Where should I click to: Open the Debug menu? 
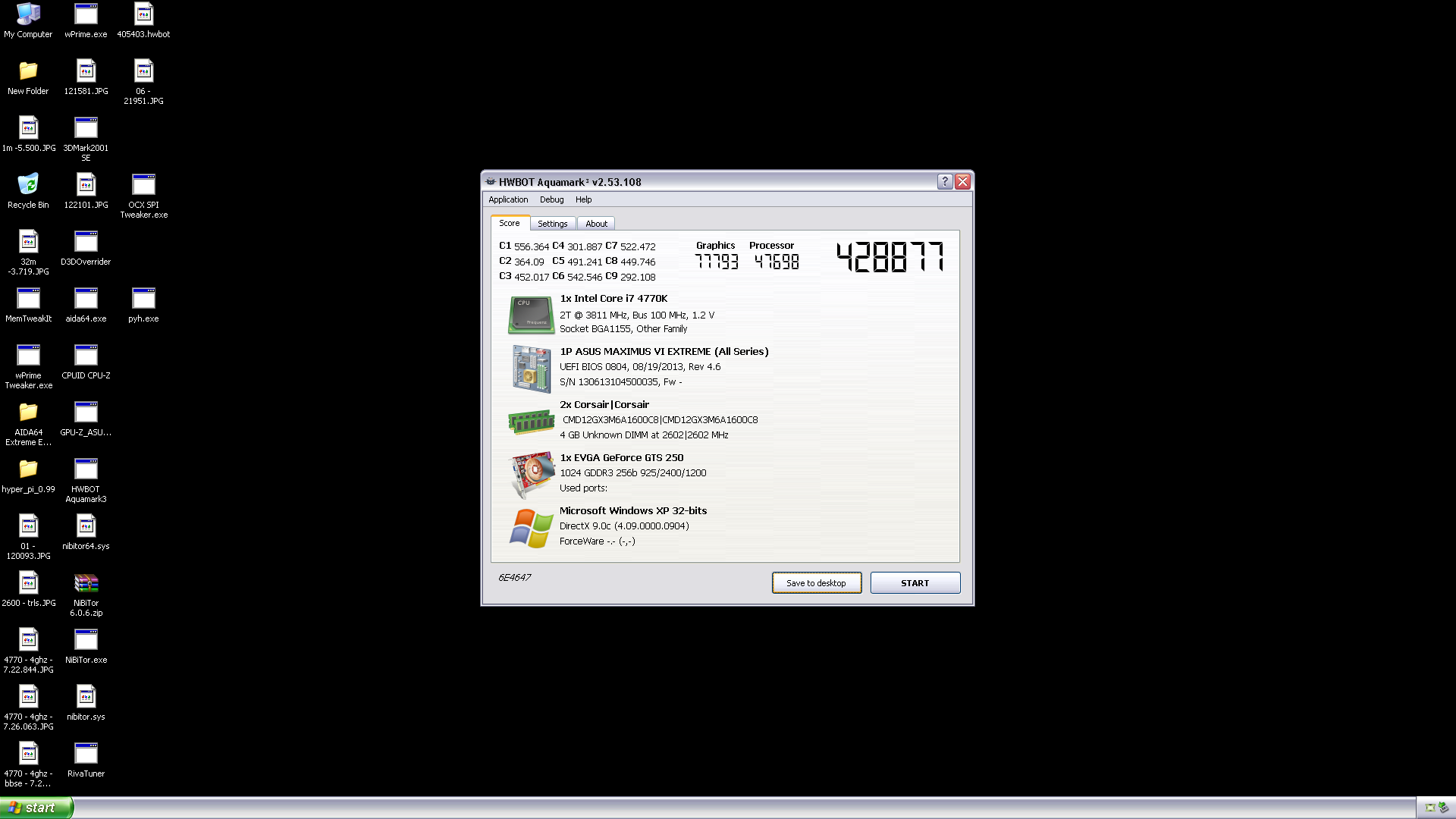(551, 199)
